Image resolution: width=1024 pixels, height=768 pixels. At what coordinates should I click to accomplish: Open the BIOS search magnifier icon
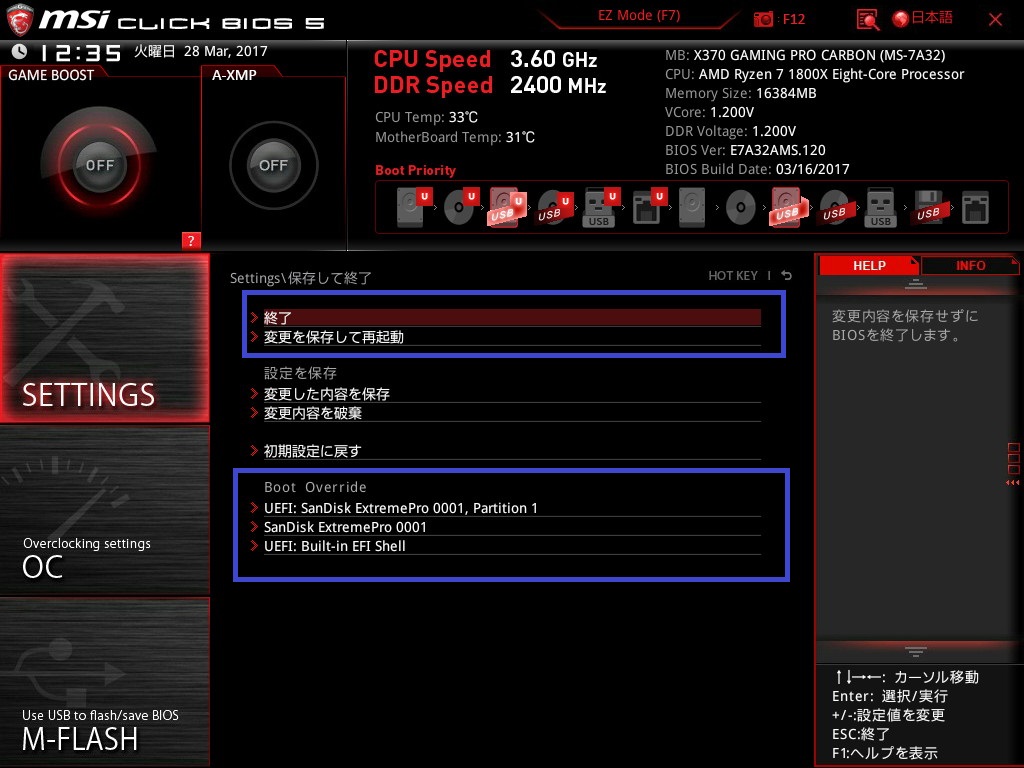(867, 20)
